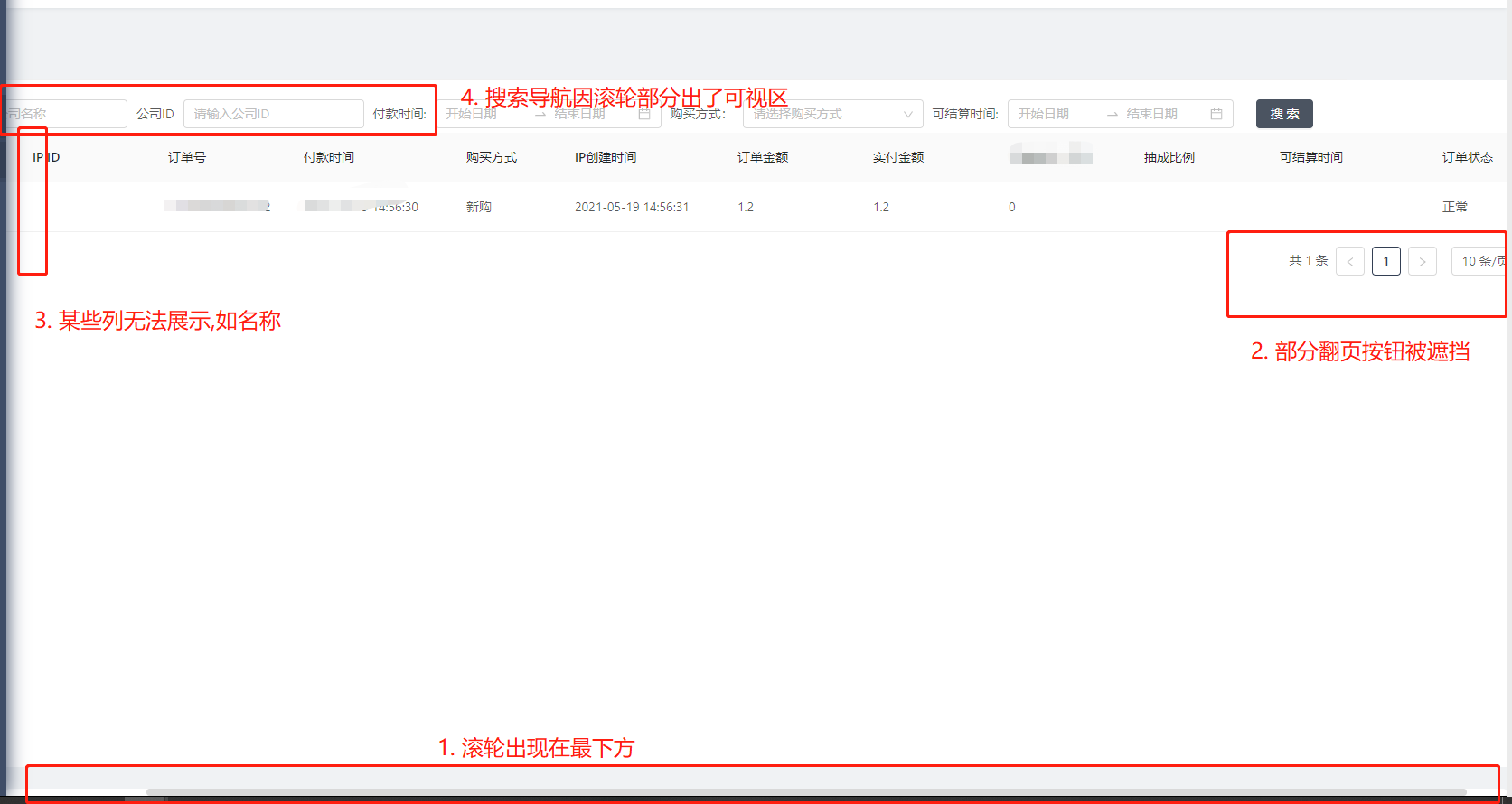This screenshot has height=804, width=1512.
Task: Select the 2021-05-19 14:56:31 cell
Action: (x=632, y=207)
